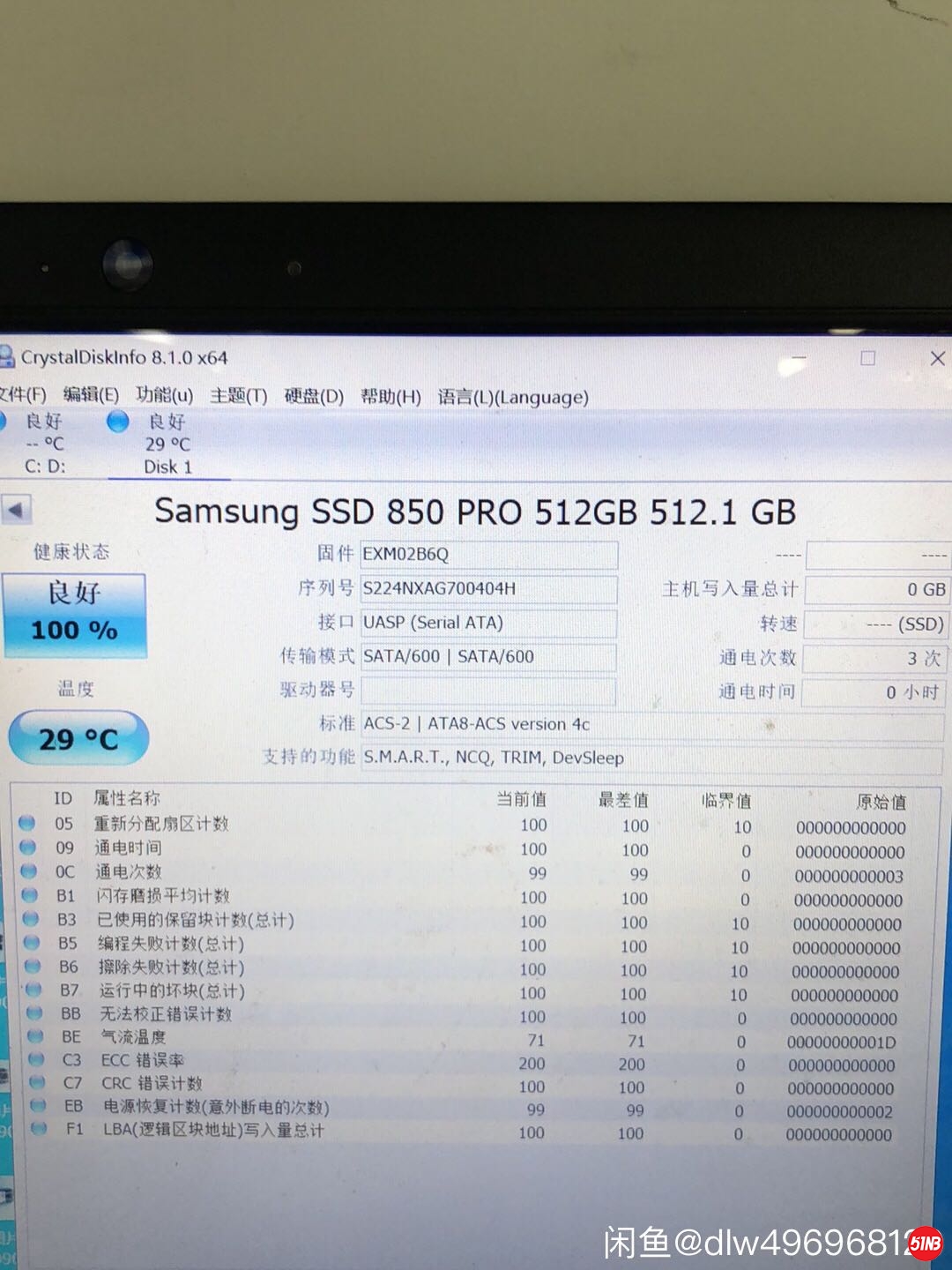Click the status orb of row B6

click(x=33, y=966)
